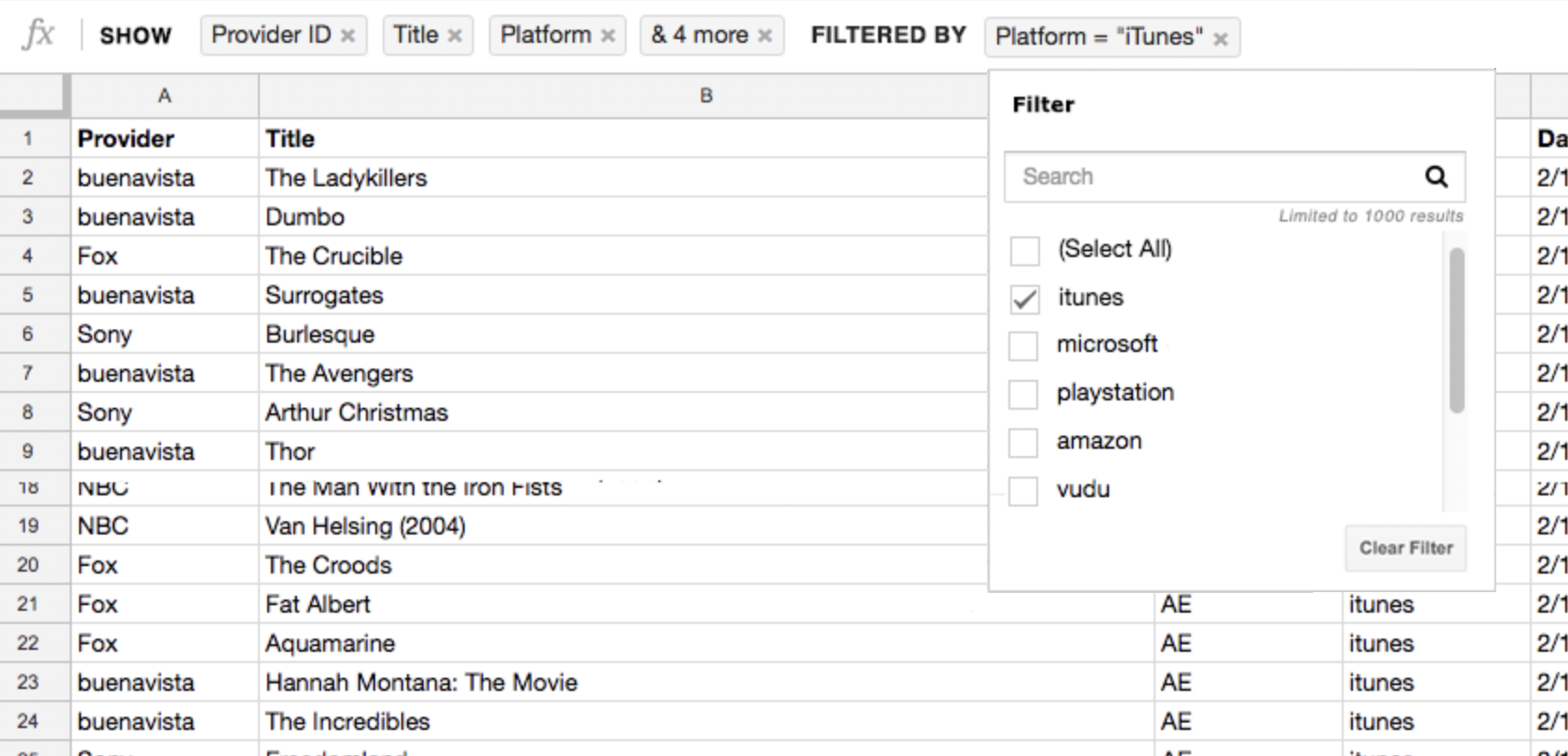The width and height of the screenshot is (1568, 756).
Task: Select 'Burlesque' cell
Action: point(622,333)
